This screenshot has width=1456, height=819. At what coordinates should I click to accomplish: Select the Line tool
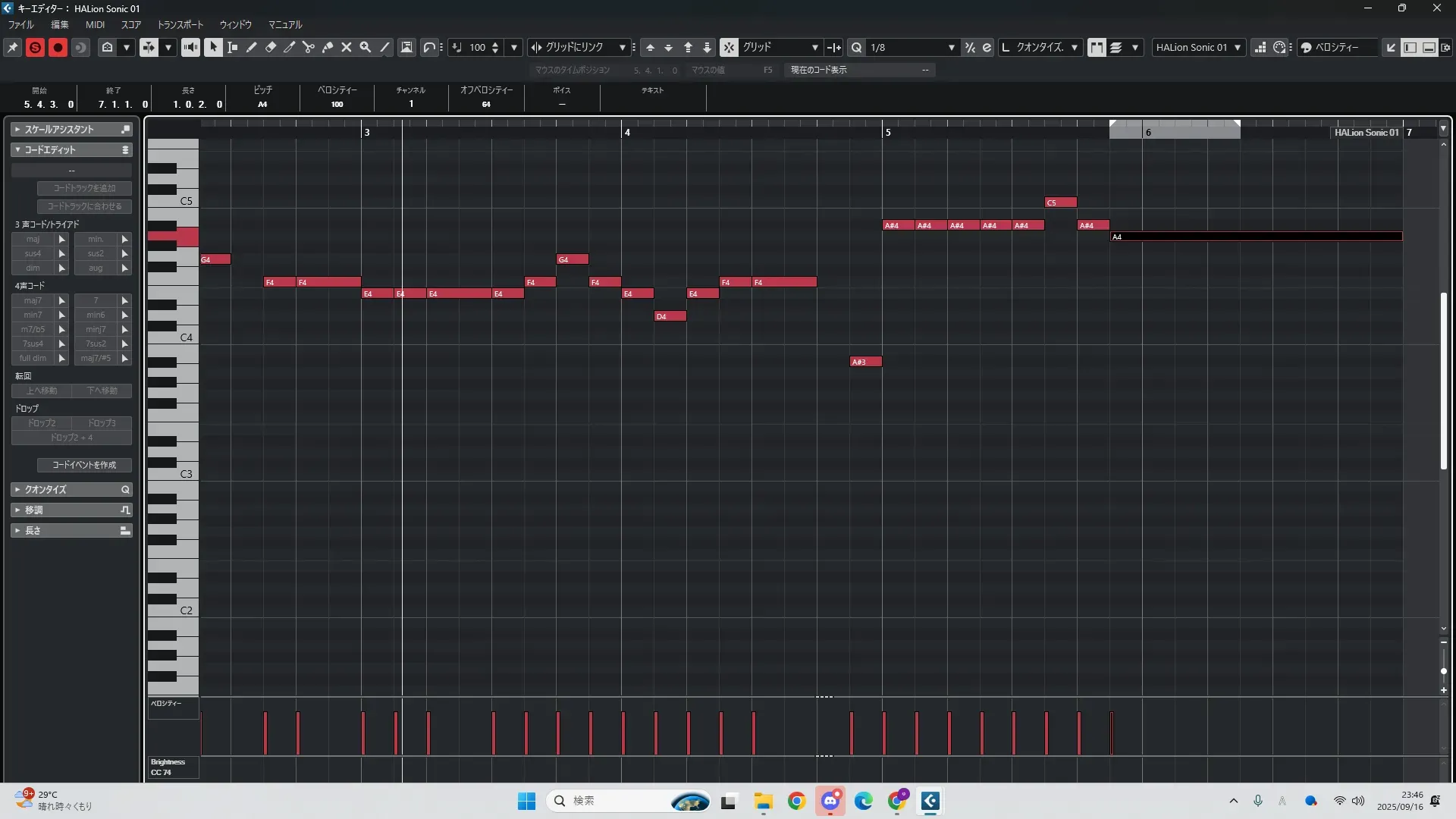pyautogui.click(x=384, y=47)
